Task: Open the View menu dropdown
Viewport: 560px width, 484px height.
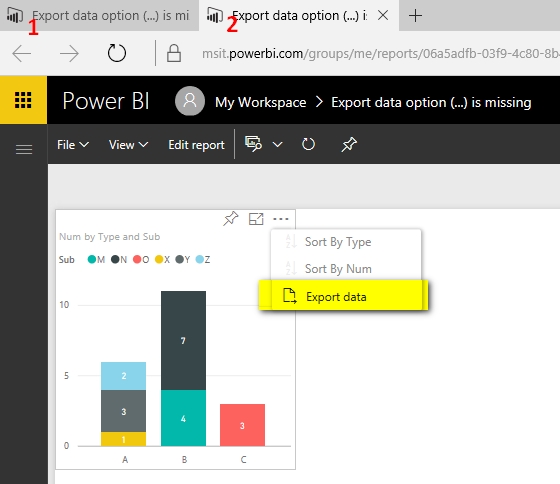Action: (x=128, y=145)
